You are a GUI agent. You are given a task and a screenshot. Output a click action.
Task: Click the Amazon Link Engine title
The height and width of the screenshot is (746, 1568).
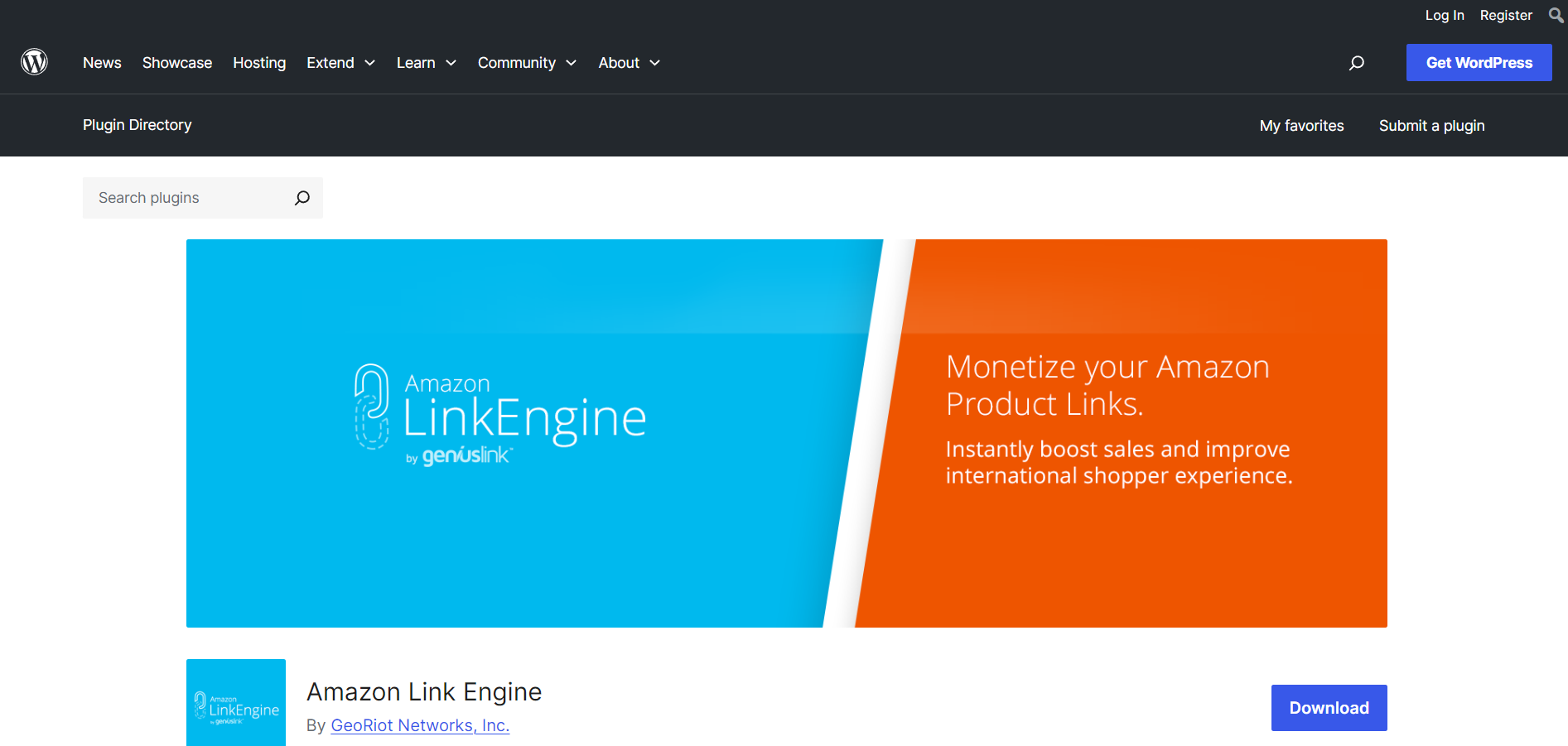(424, 691)
